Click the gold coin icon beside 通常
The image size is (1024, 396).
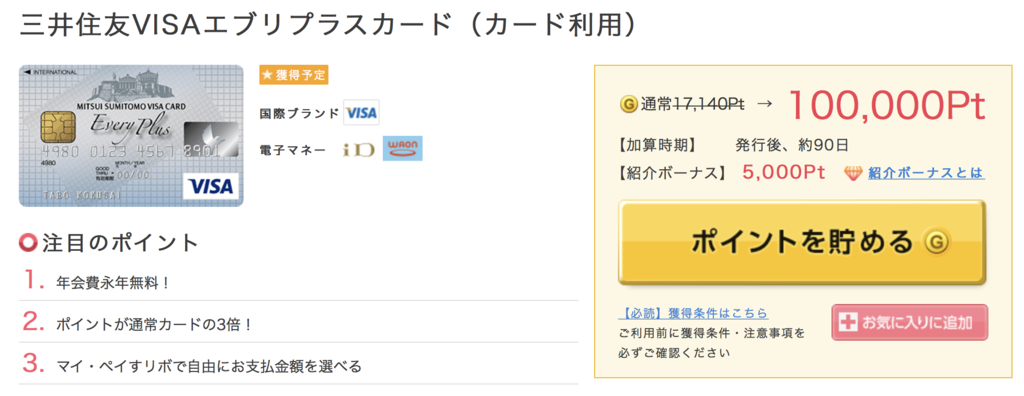coord(630,103)
